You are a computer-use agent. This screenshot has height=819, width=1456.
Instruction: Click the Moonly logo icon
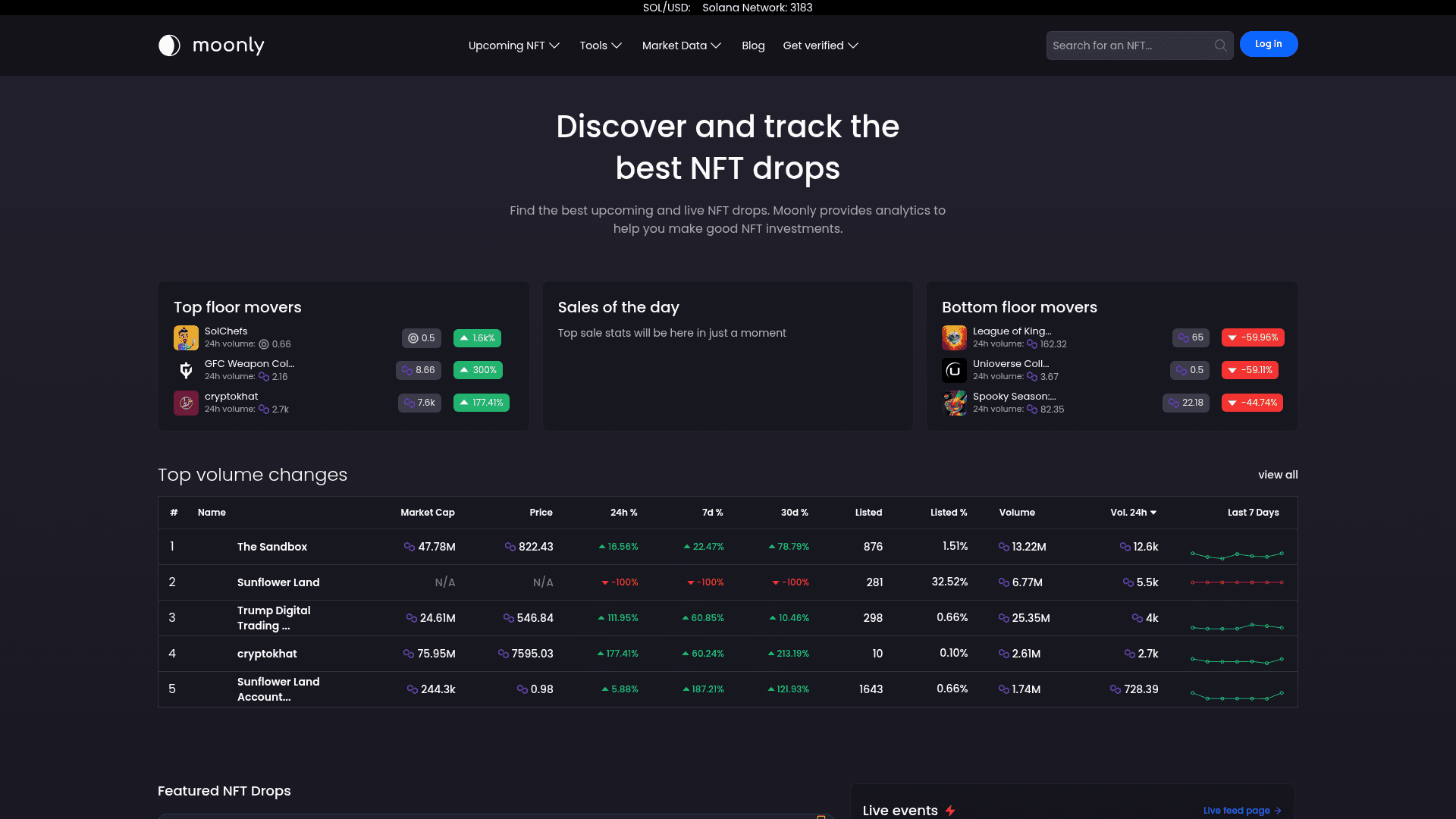168,45
